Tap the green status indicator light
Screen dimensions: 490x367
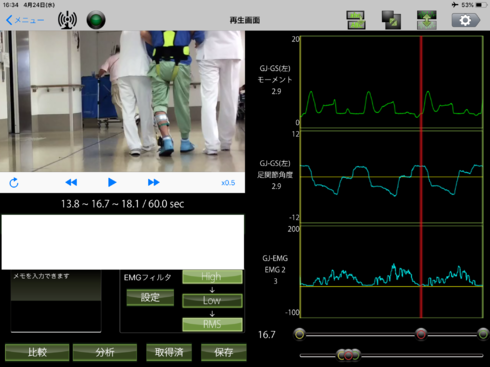[x=96, y=20]
